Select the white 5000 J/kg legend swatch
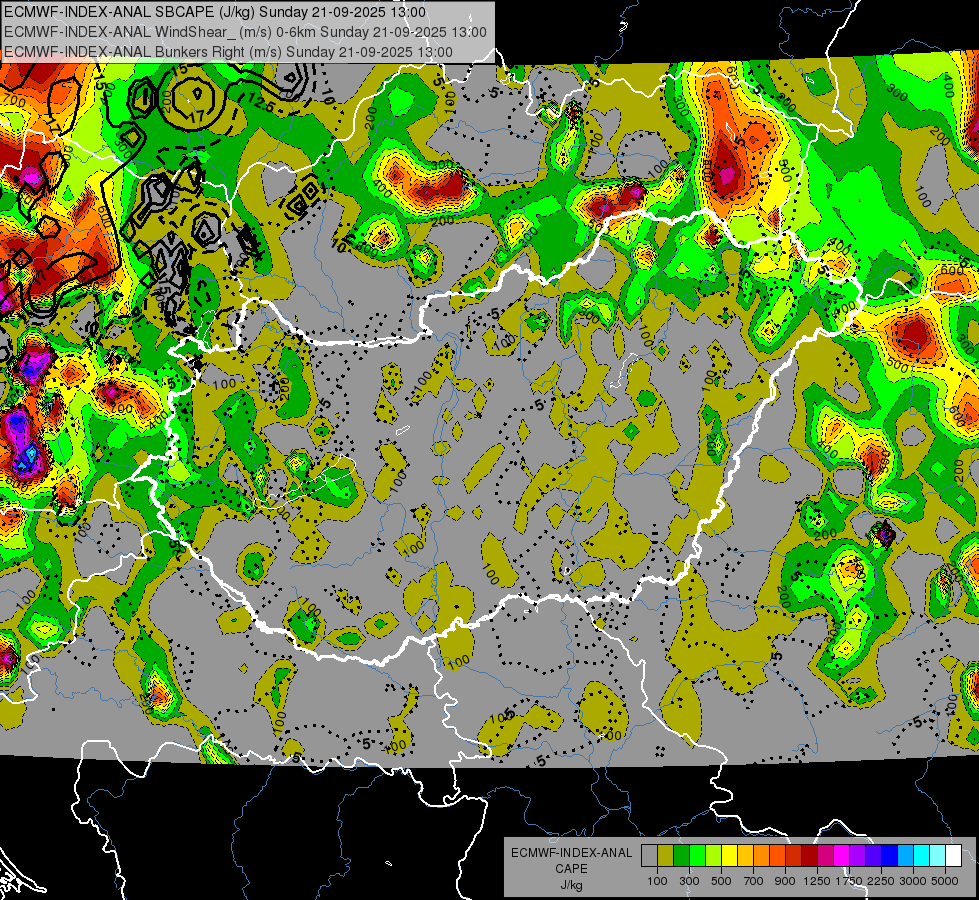The height and width of the screenshot is (900, 979). tap(953, 856)
